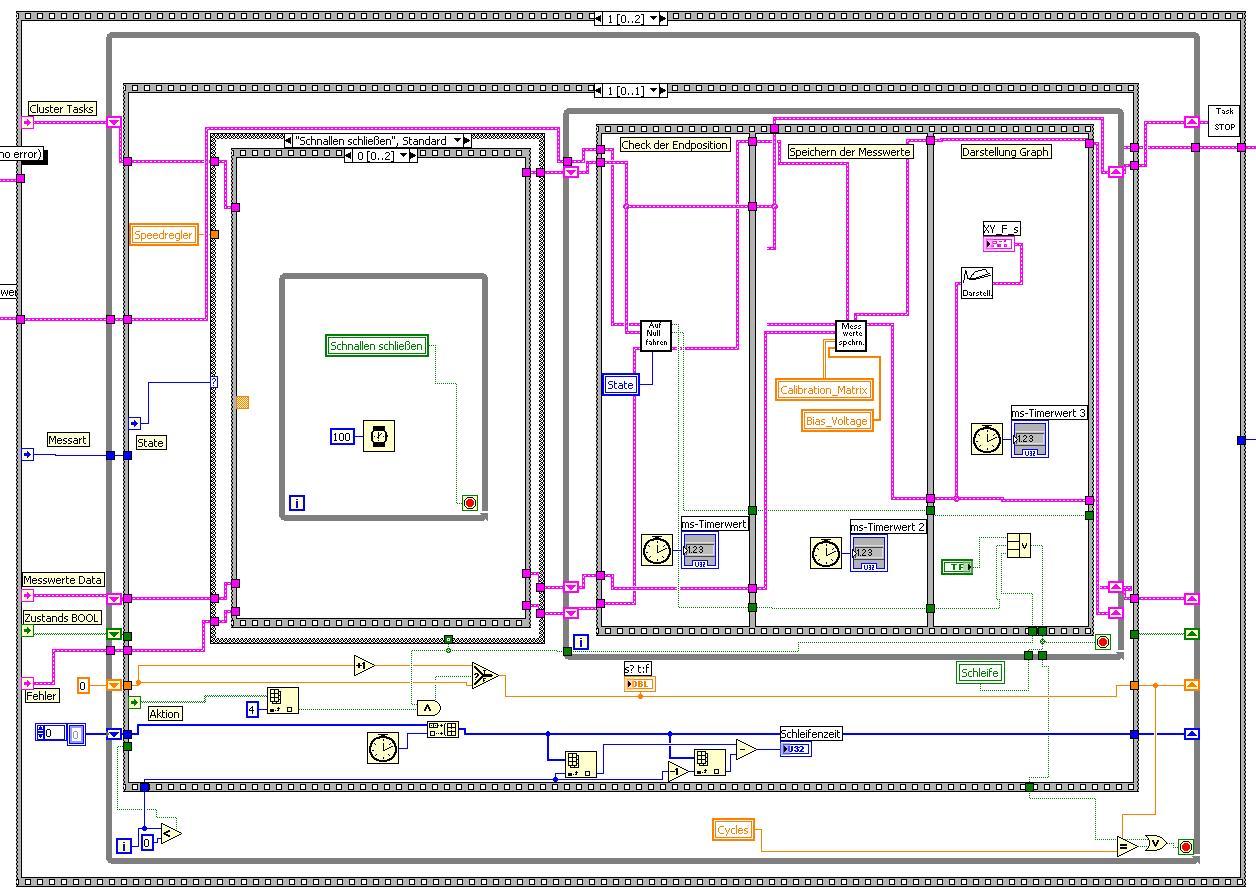Click the Speichern der Messwerte frame label

[850, 152]
